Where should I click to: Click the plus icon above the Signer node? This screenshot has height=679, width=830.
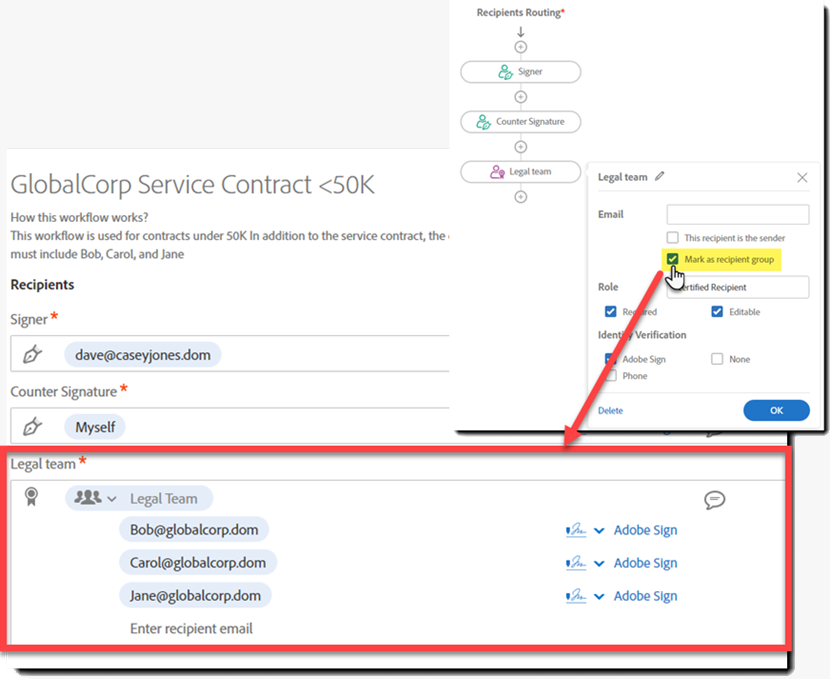[520, 46]
